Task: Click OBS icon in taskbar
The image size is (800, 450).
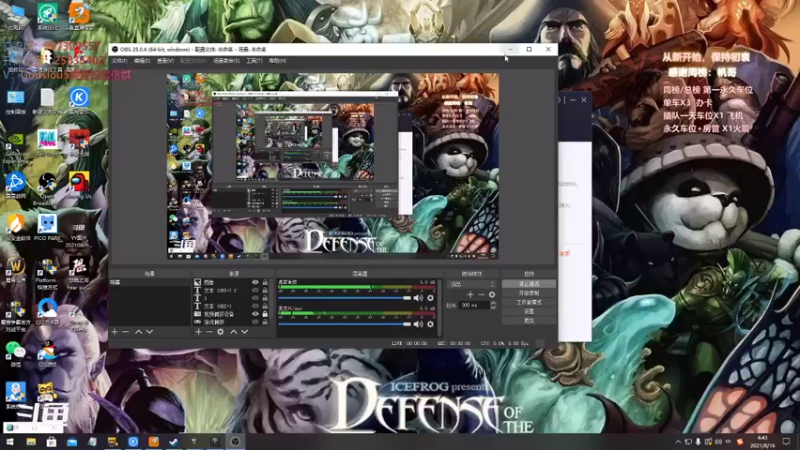Action: [x=235, y=441]
